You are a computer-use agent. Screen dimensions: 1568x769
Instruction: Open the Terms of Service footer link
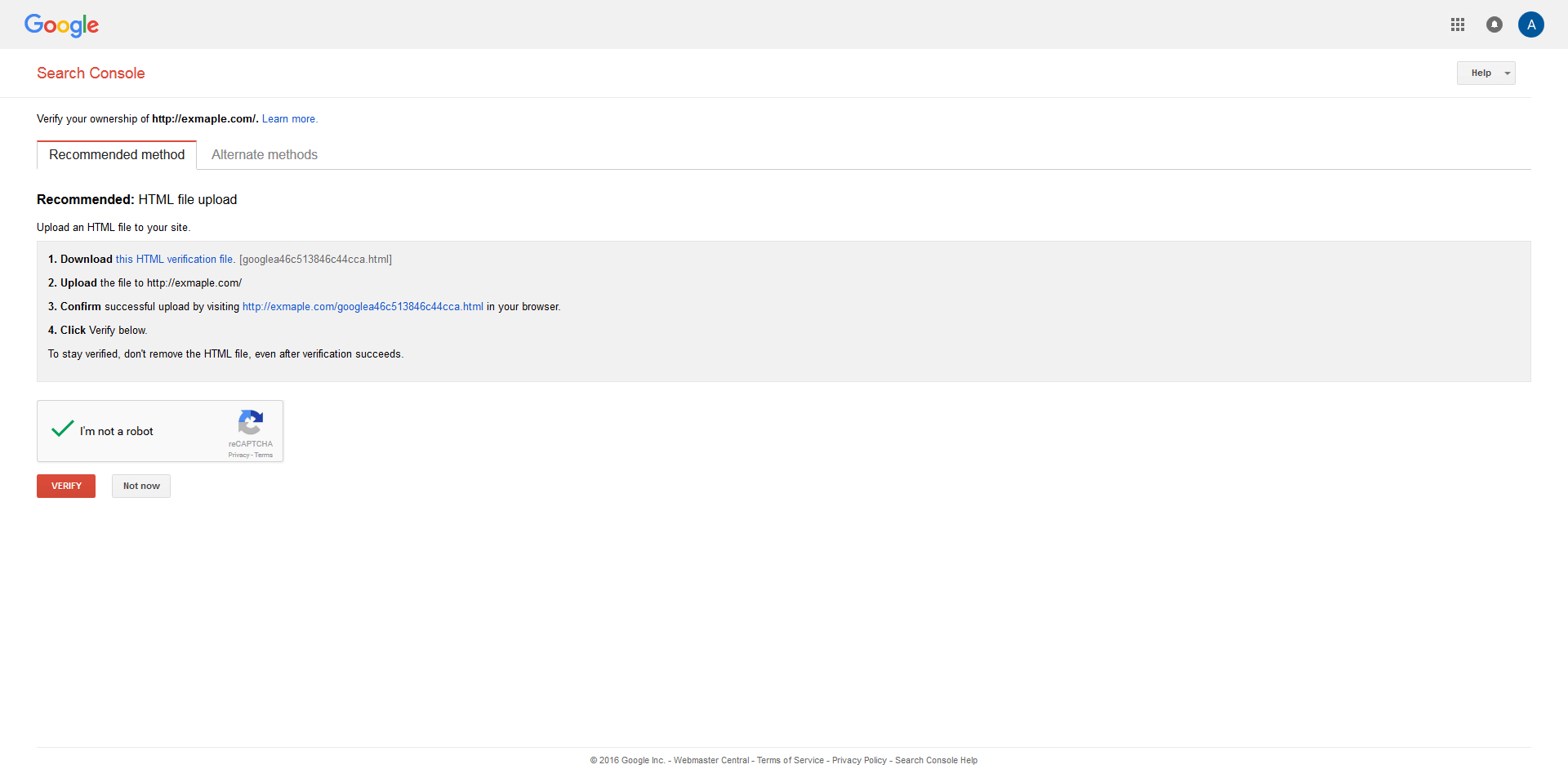(790, 760)
